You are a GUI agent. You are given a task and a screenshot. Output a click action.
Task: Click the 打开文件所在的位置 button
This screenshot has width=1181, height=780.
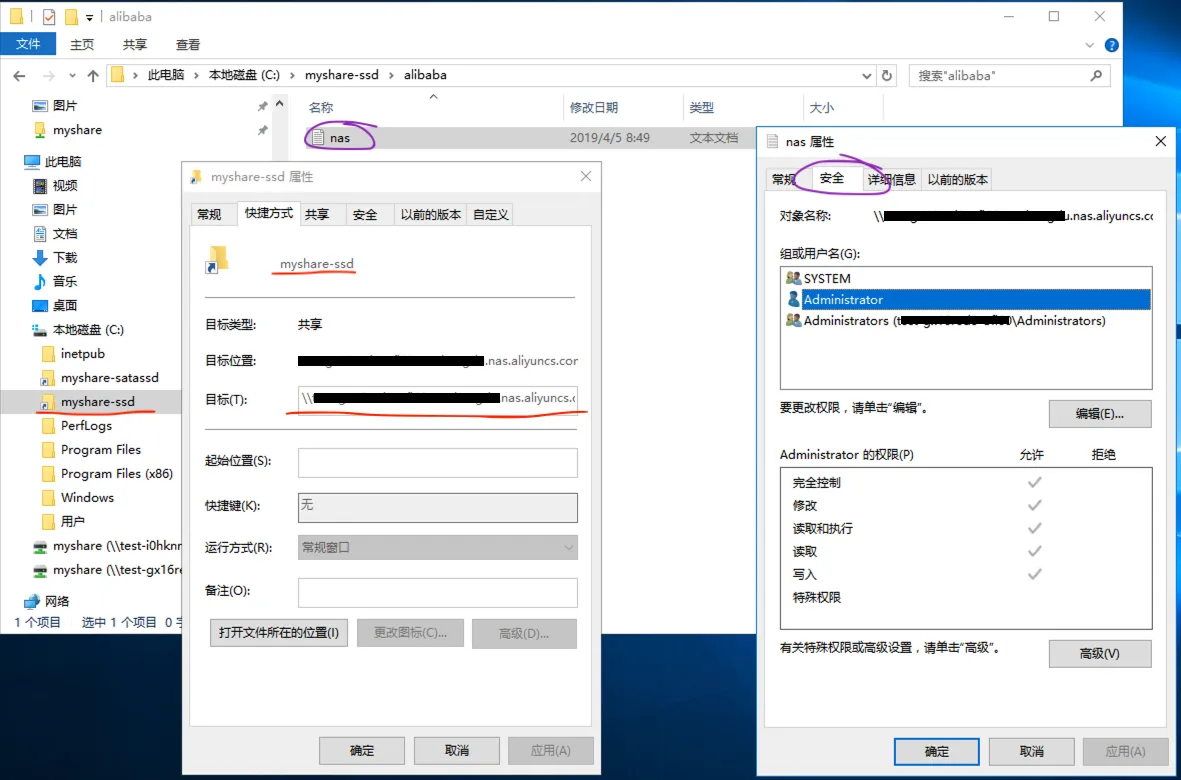click(278, 633)
